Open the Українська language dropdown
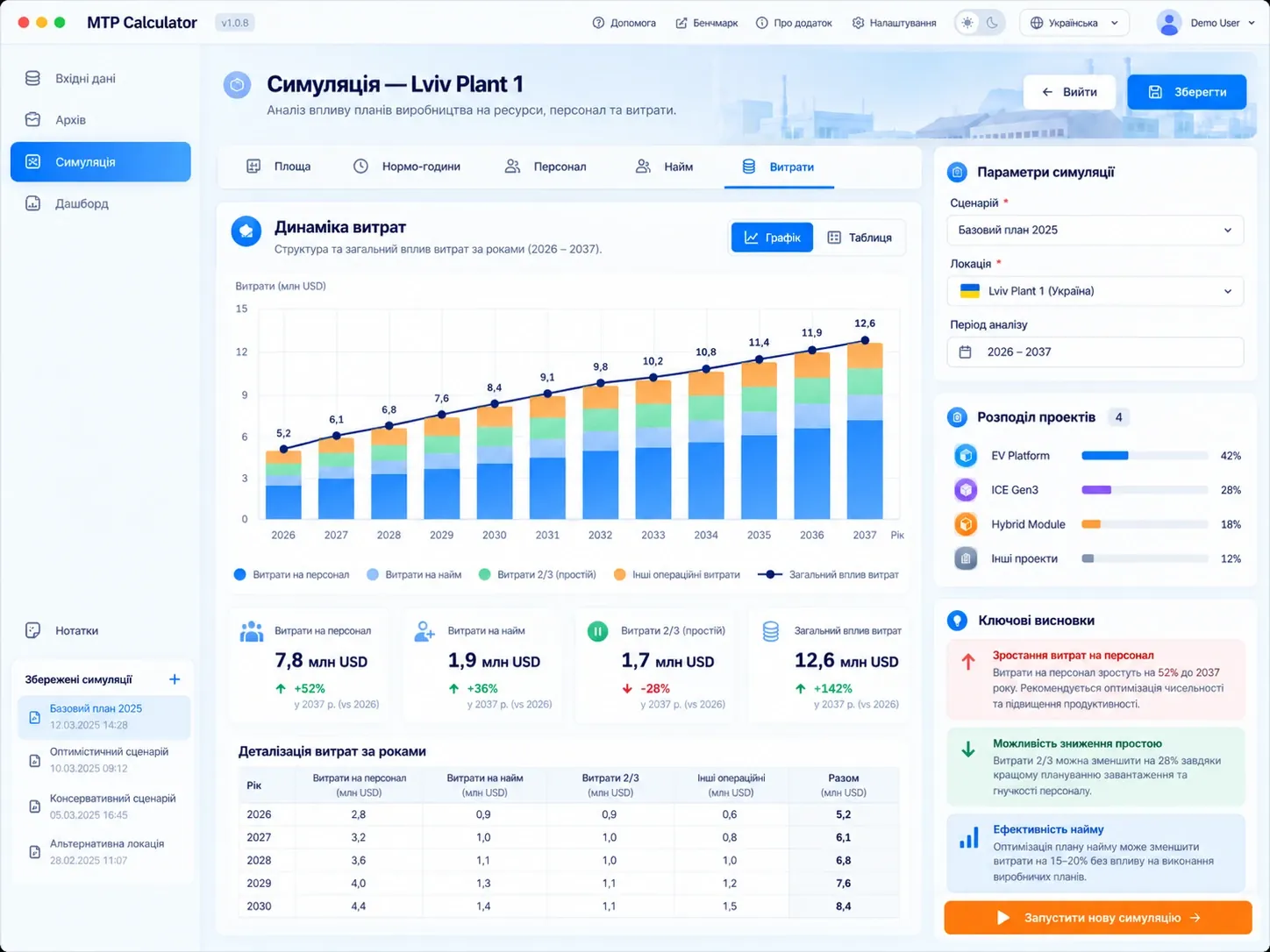Image resolution: width=1270 pixels, height=952 pixels. point(1074,23)
